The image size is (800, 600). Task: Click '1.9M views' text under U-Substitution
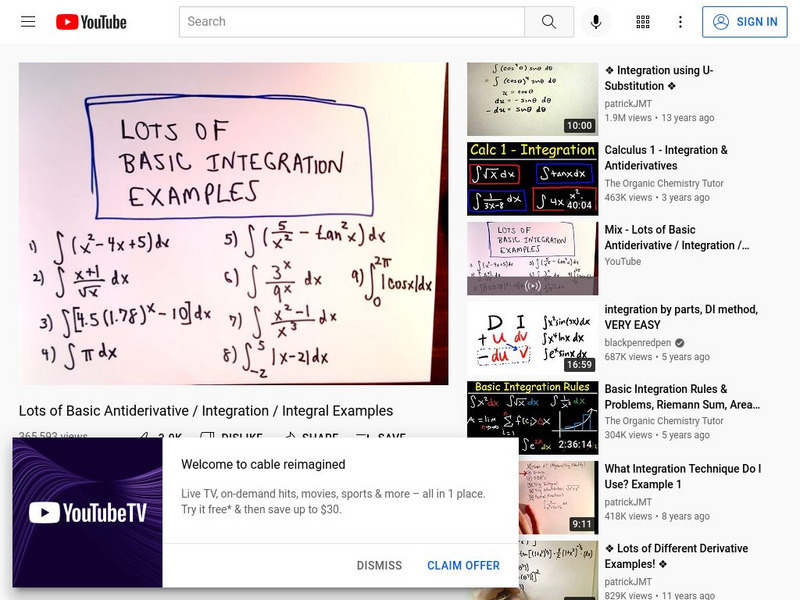pos(628,118)
